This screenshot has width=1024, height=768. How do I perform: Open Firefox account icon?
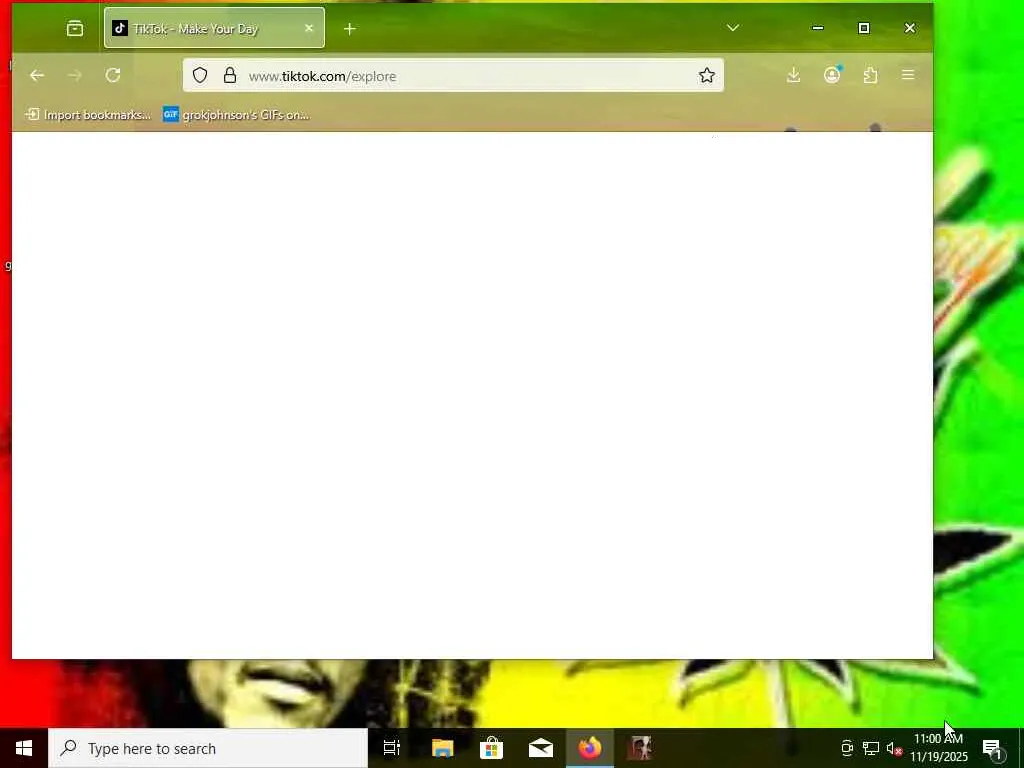click(832, 75)
